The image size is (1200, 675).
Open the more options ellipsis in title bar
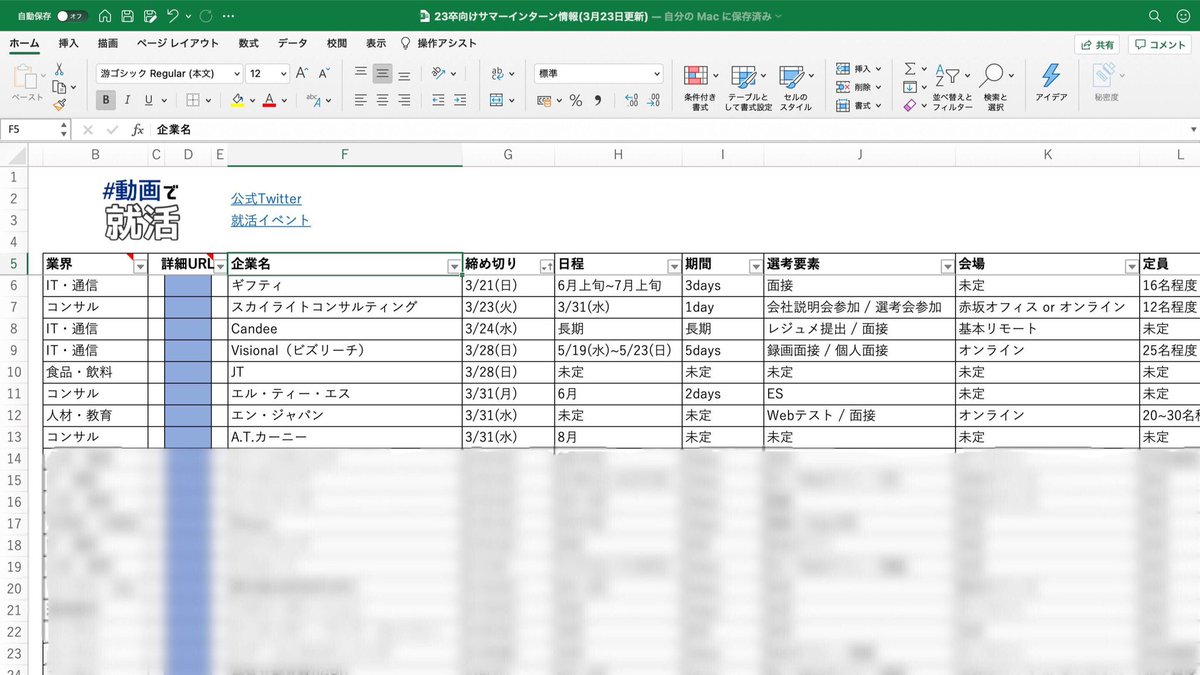(230, 16)
